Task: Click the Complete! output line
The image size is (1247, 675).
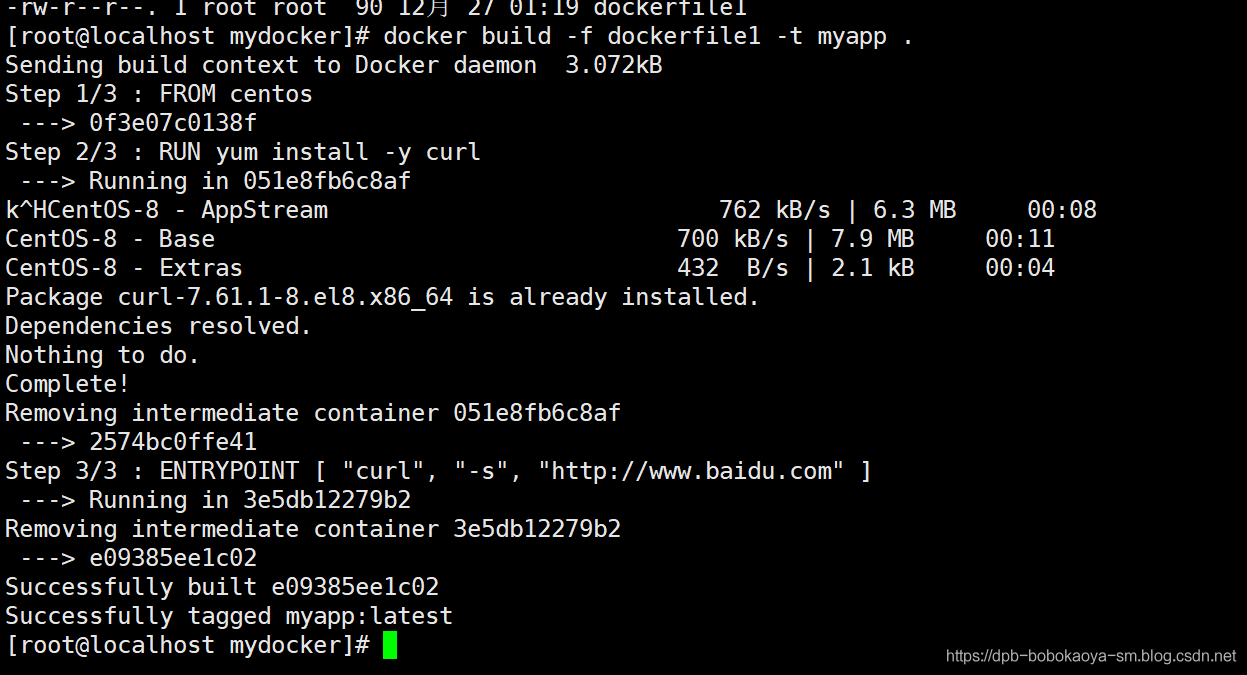Action: pyautogui.click(x=68, y=384)
